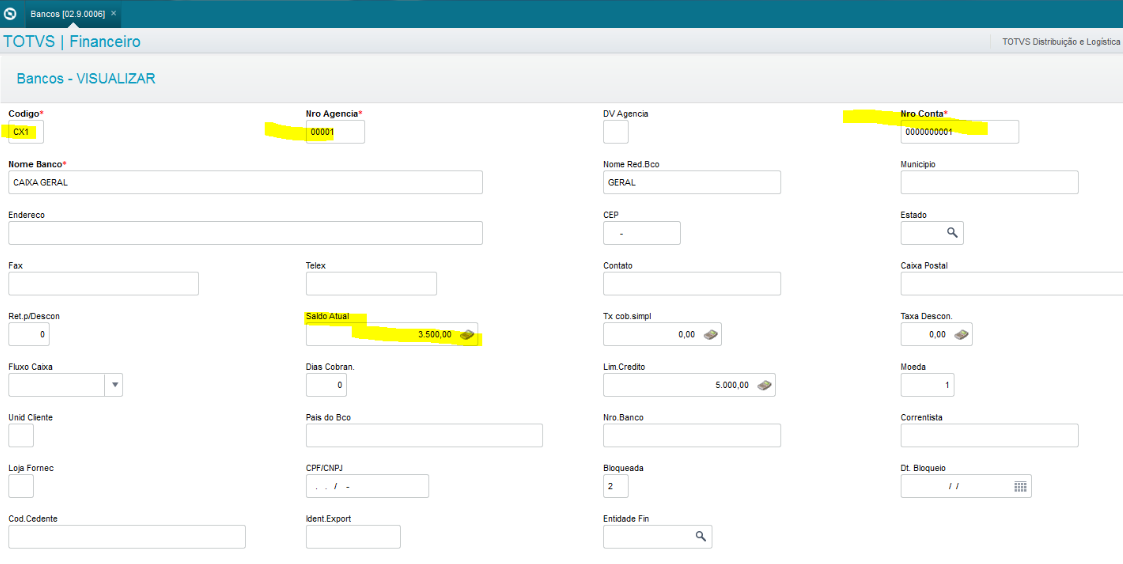Click the DV Agencia field
Viewport: 1123px width, 564px height.
[x=616, y=132]
